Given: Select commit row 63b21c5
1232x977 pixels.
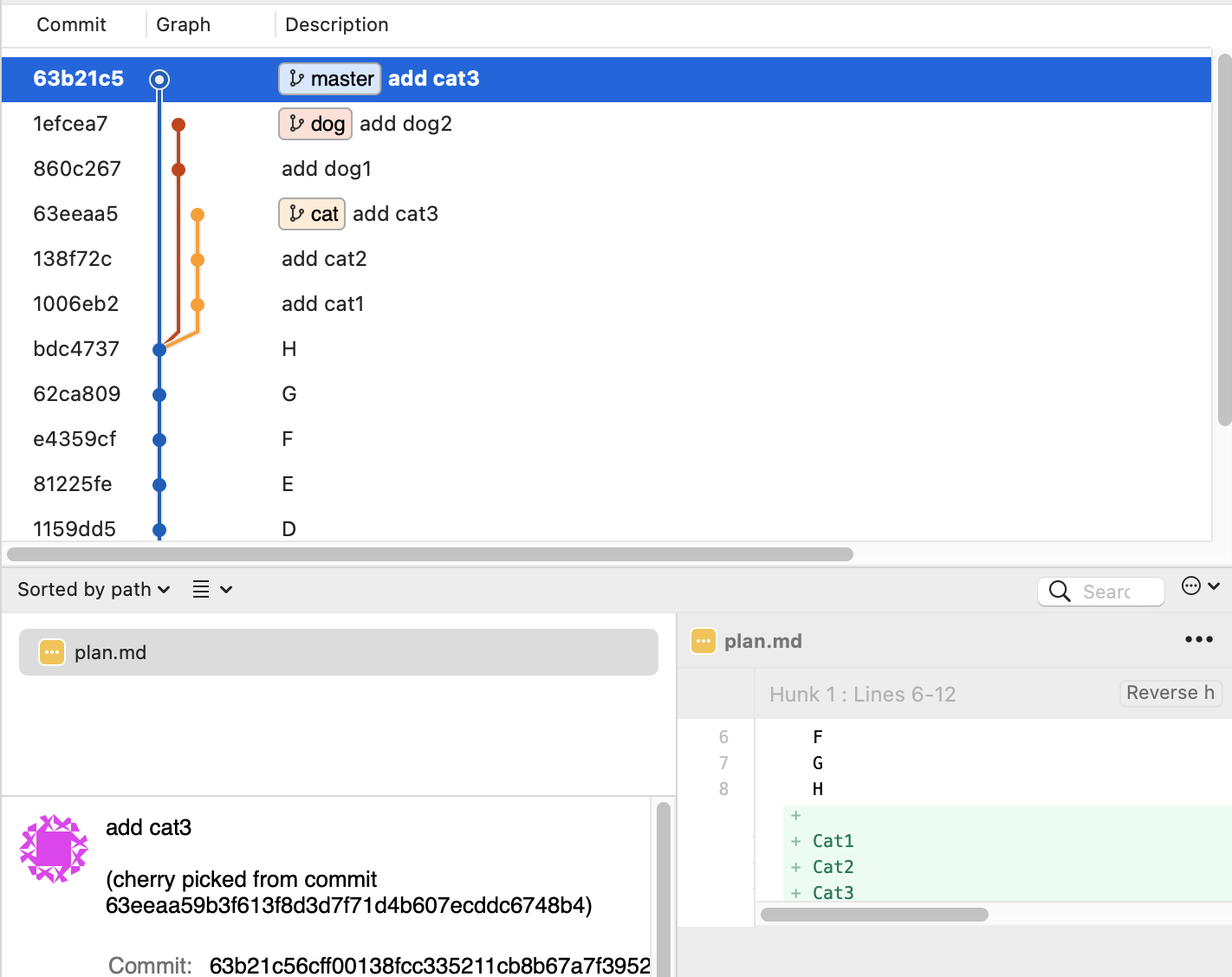Looking at the screenshot, I should pos(606,80).
